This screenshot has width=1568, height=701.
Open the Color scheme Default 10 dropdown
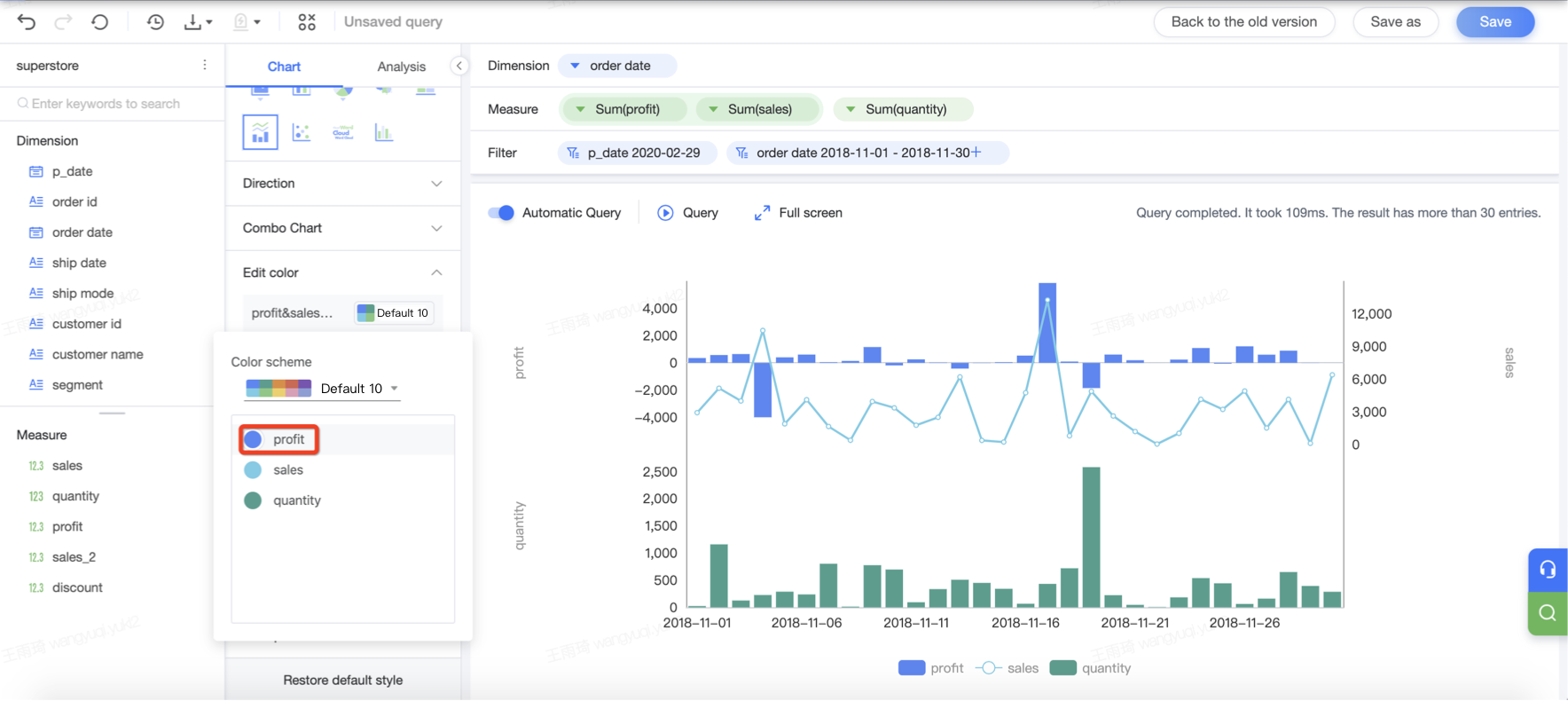coord(323,389)
